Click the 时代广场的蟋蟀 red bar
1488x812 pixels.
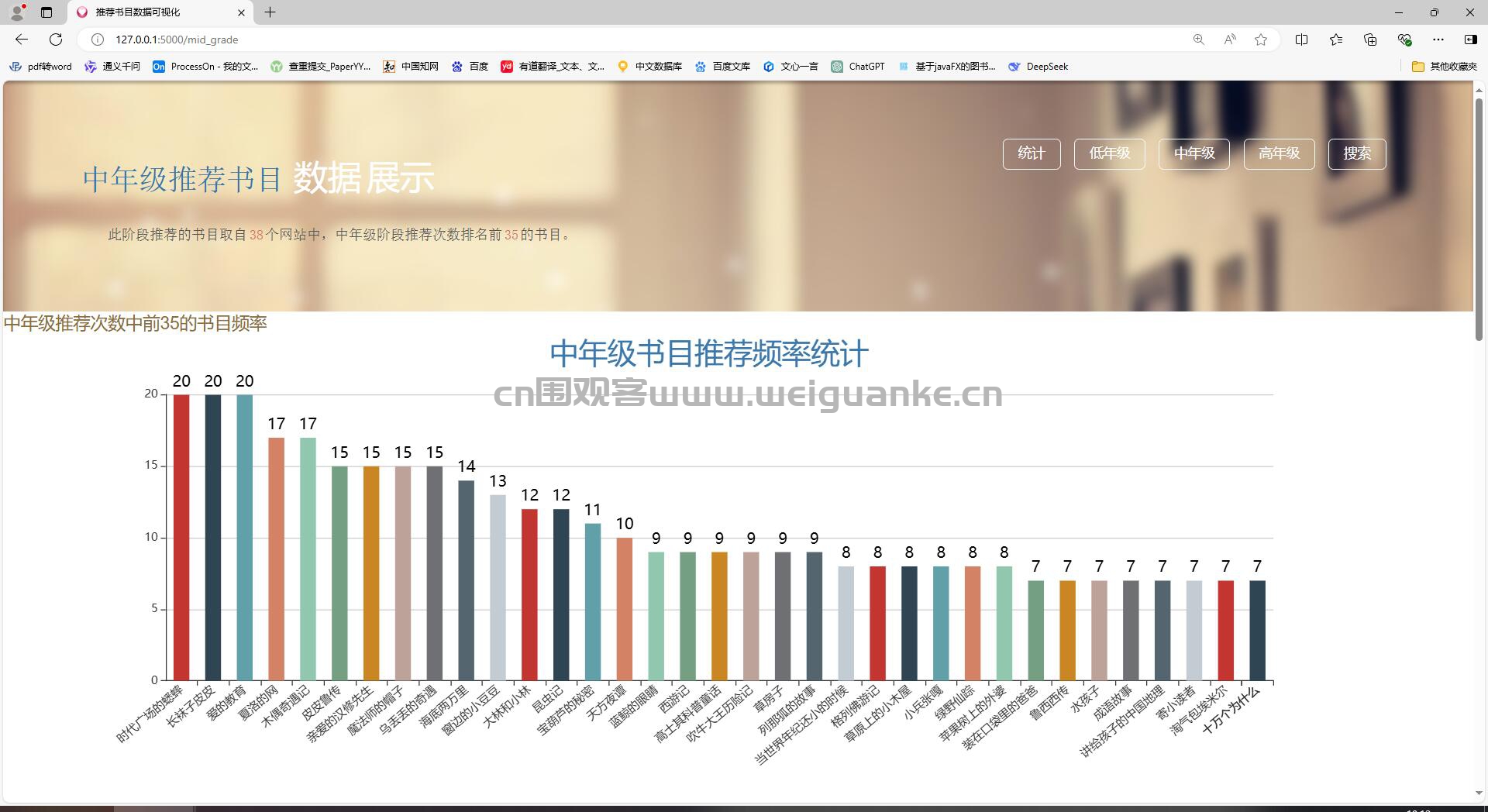coord(181,538)
